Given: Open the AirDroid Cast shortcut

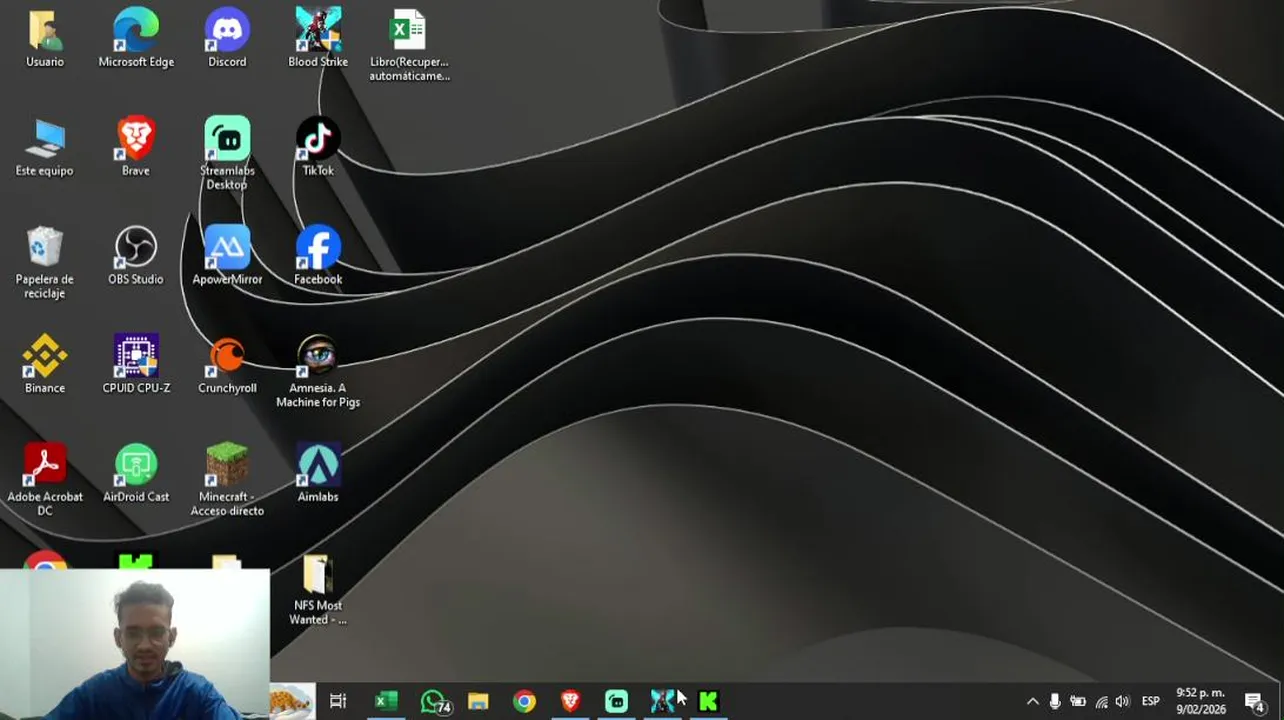Looking at the screenshot, I should coord(136,474).
